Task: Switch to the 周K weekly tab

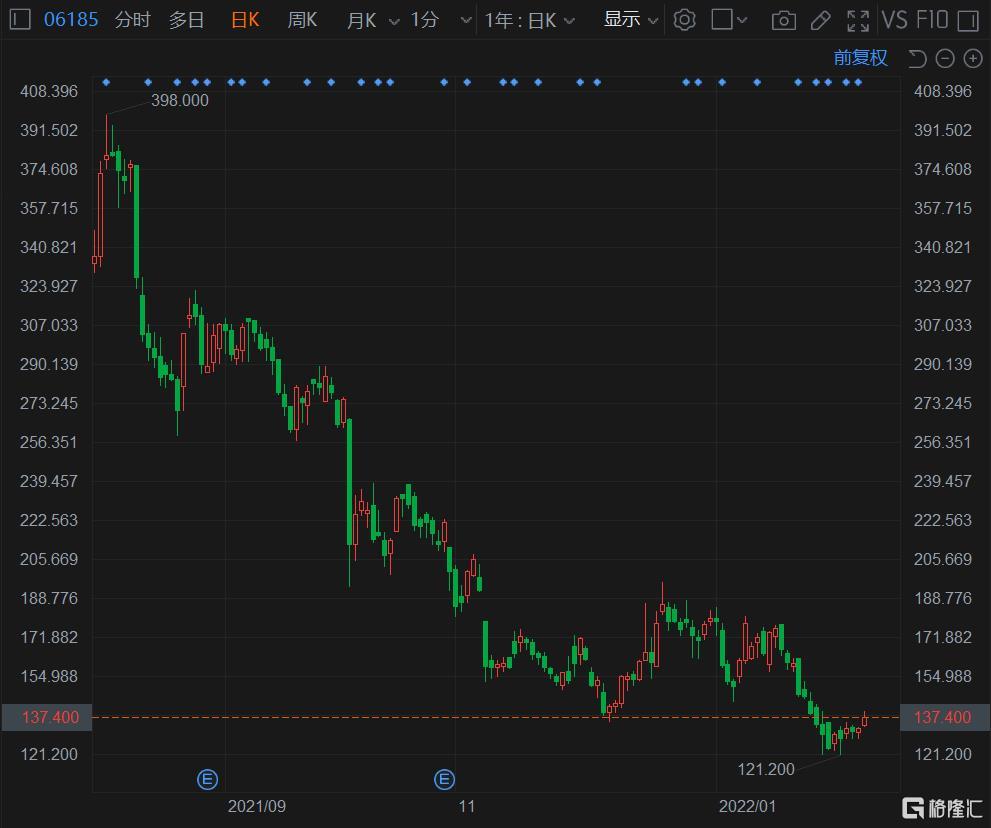Action: pos(302,20)
